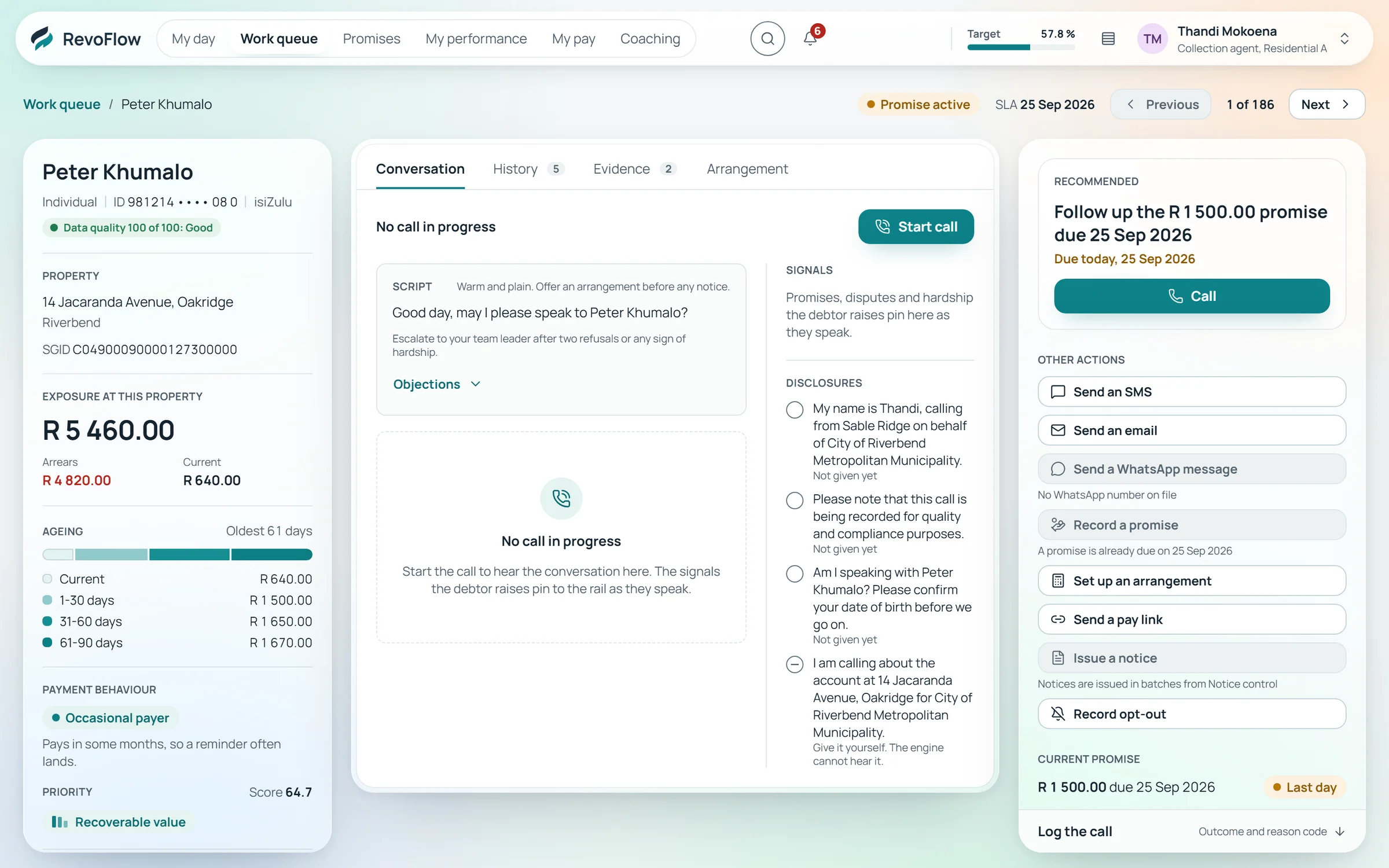1389x868 pixels.
Task: Open My day in the top navigation
Action: click(193, 39)
